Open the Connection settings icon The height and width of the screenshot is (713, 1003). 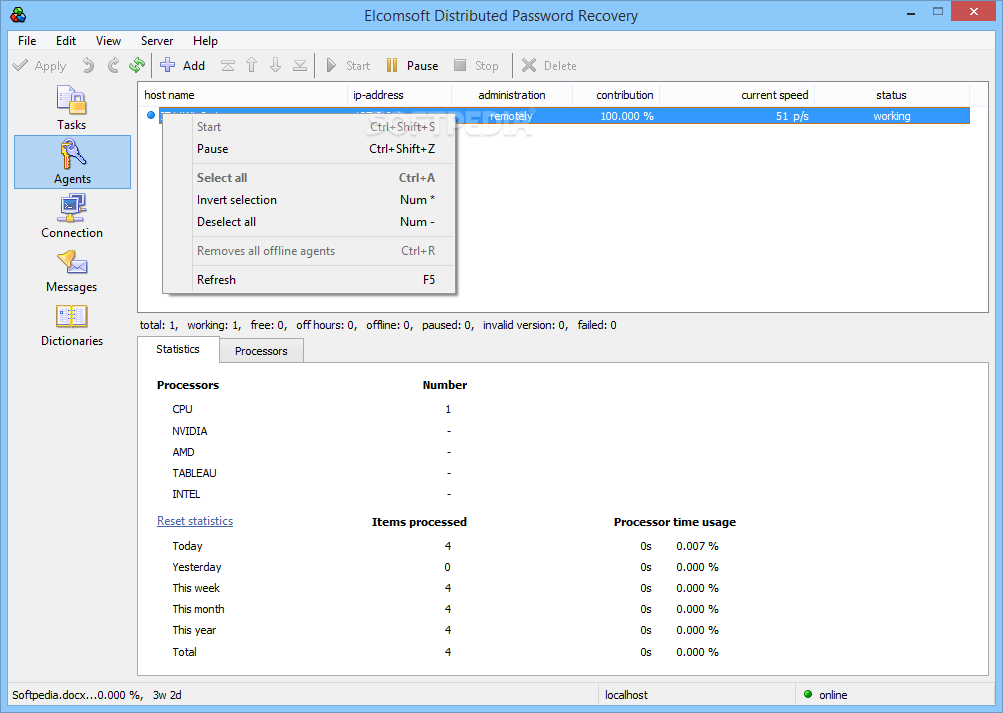[72, 217]
